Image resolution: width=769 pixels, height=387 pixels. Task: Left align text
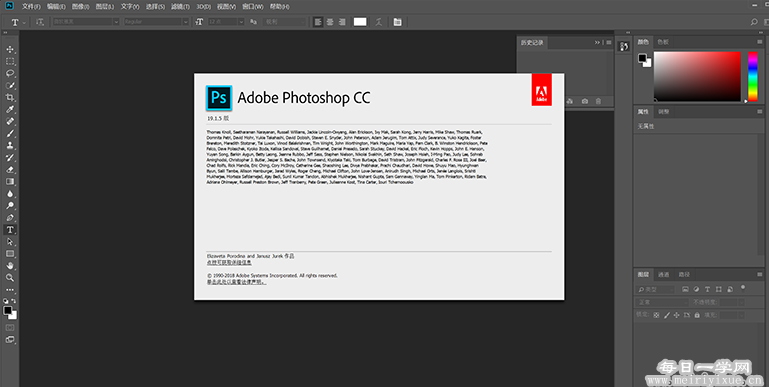318,22
